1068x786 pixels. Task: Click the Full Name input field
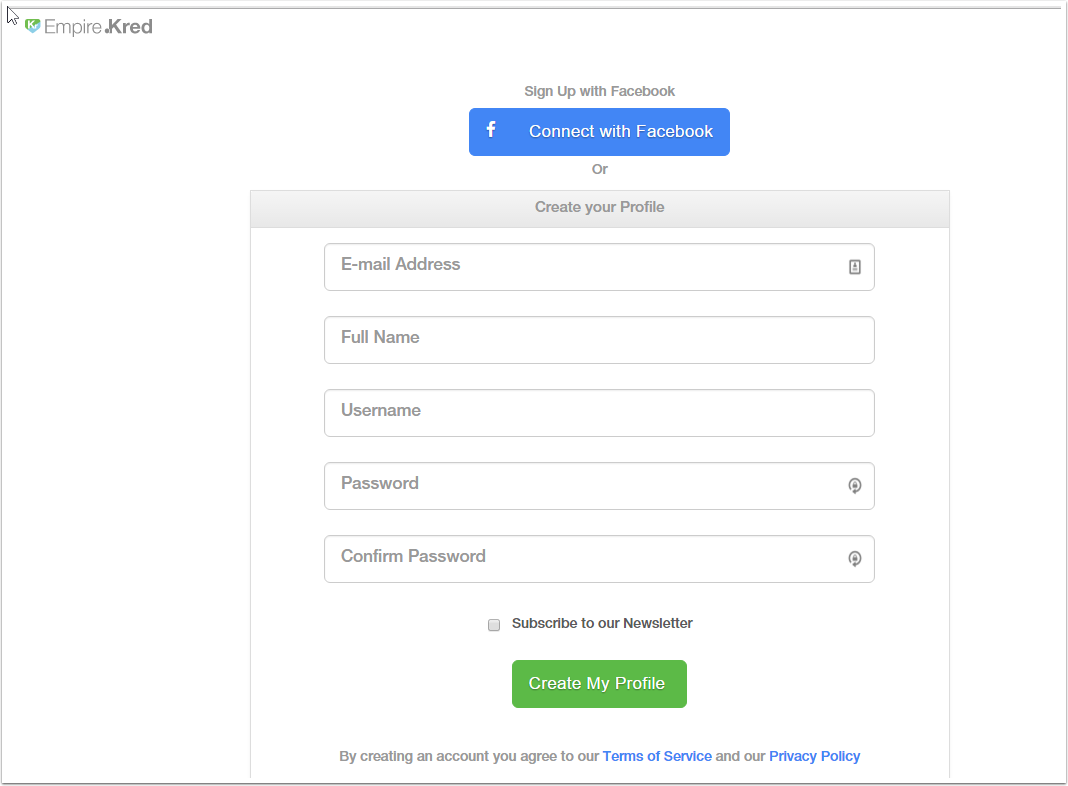pos(599,340)
